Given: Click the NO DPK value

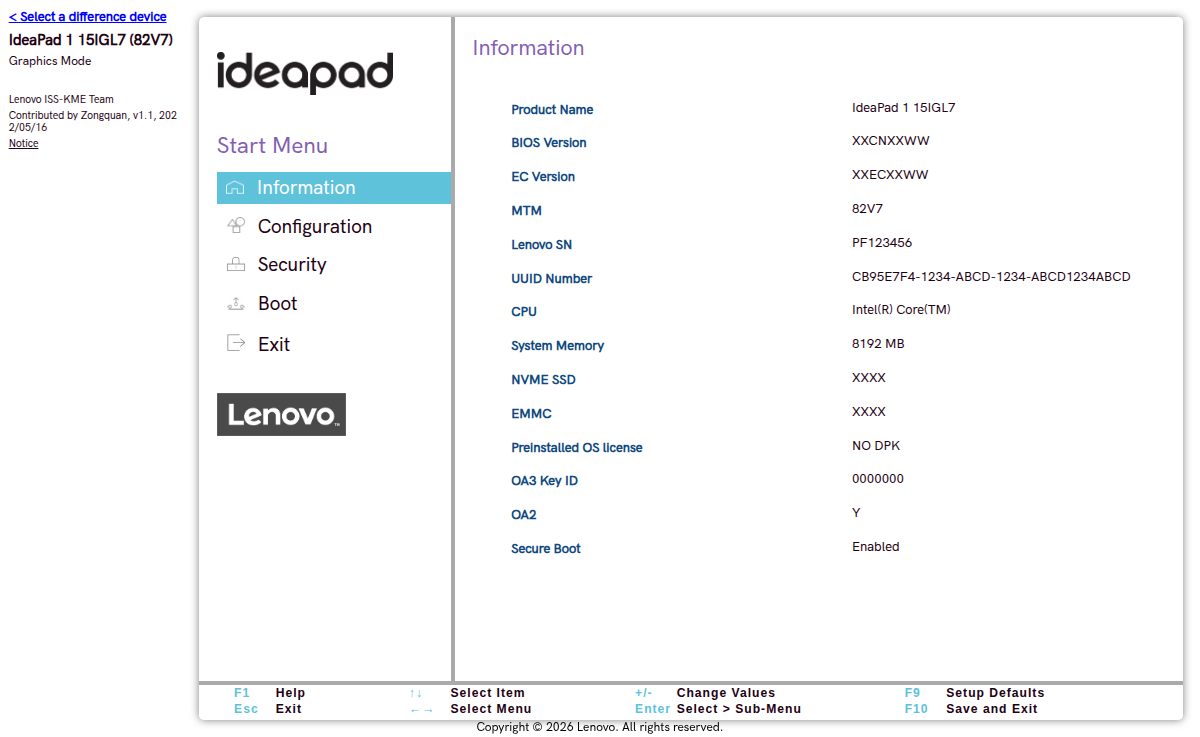Looking at the screenshot, I should 876,446.
